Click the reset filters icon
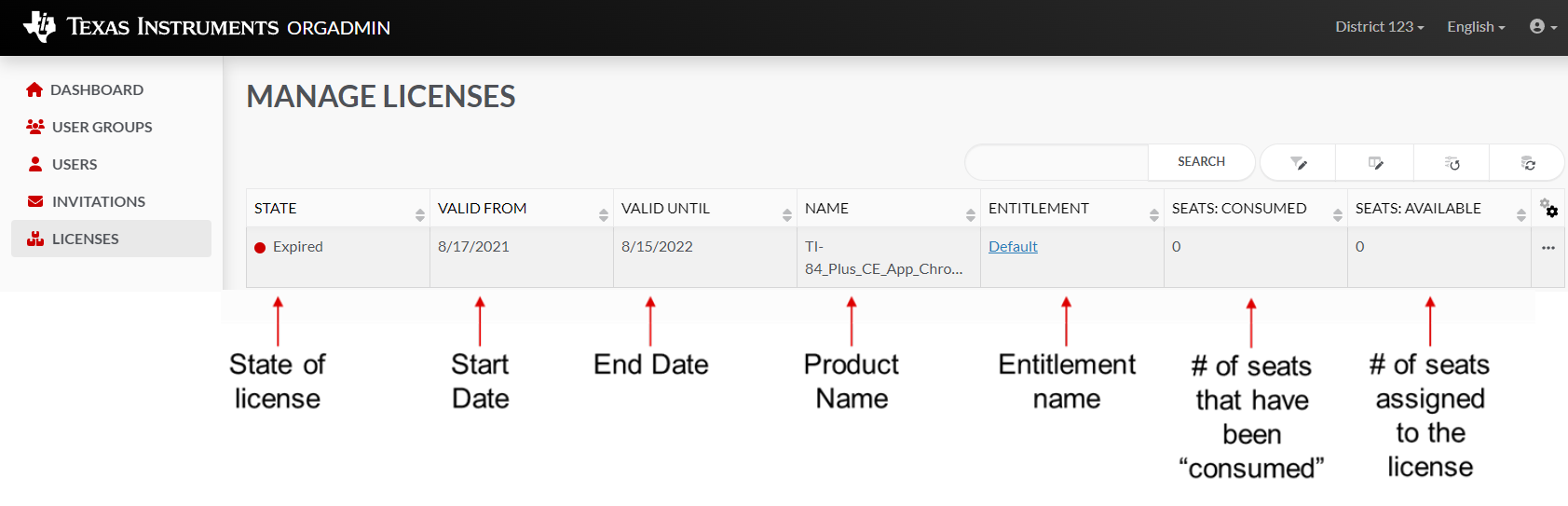 [x=1452, y=163]
